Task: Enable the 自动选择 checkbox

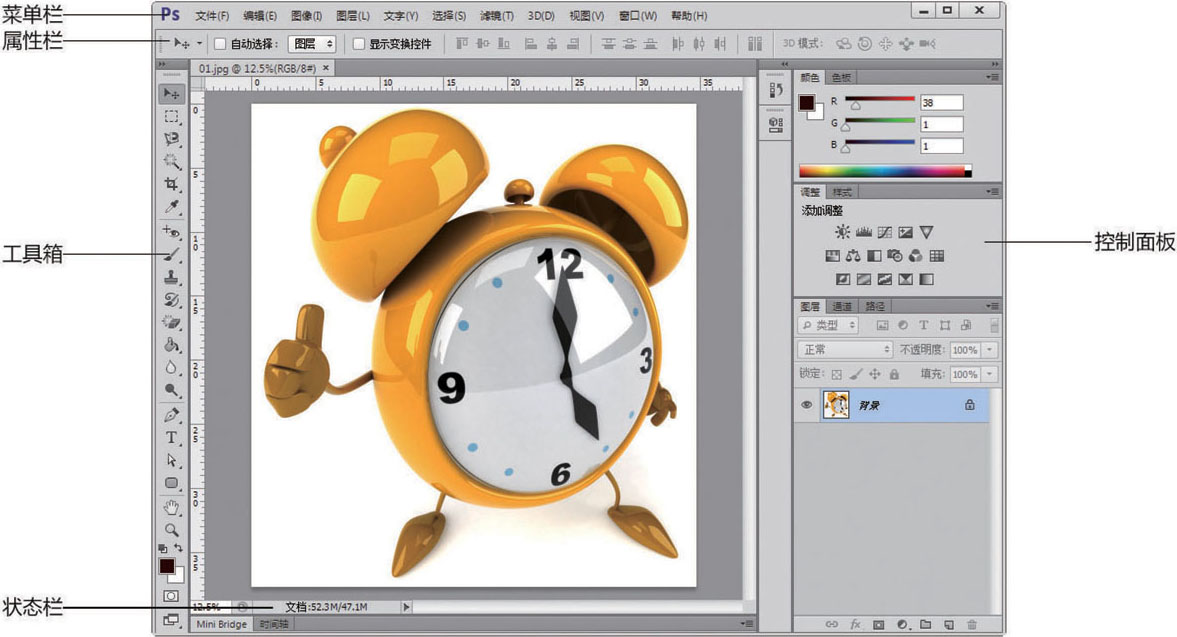Action: 221,44
